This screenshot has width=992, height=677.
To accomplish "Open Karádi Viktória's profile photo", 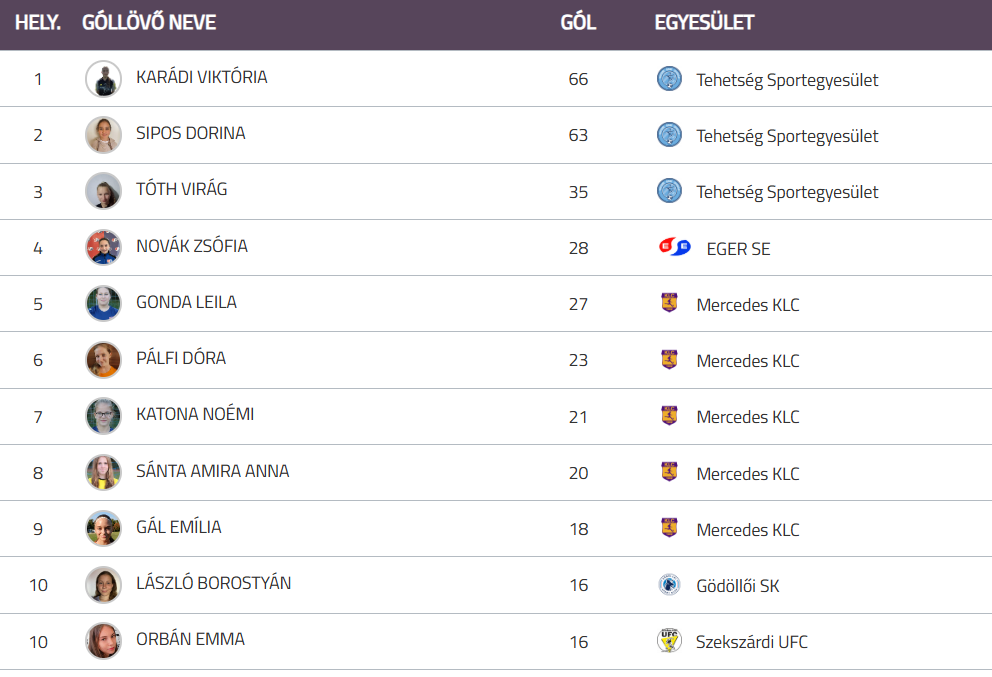I will pyautogui.click(x=103, y=79).
